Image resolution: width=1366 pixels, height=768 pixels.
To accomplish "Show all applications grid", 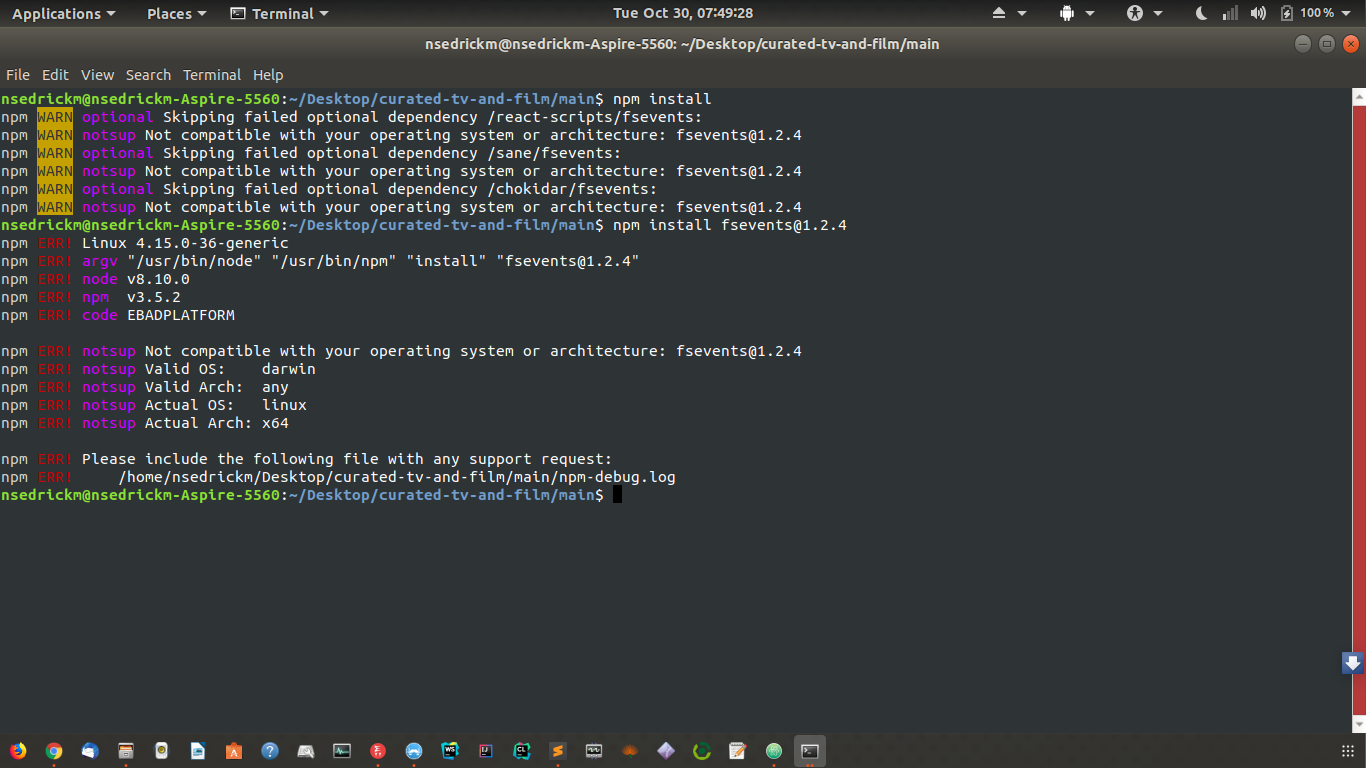I will tap(1348, 751).
